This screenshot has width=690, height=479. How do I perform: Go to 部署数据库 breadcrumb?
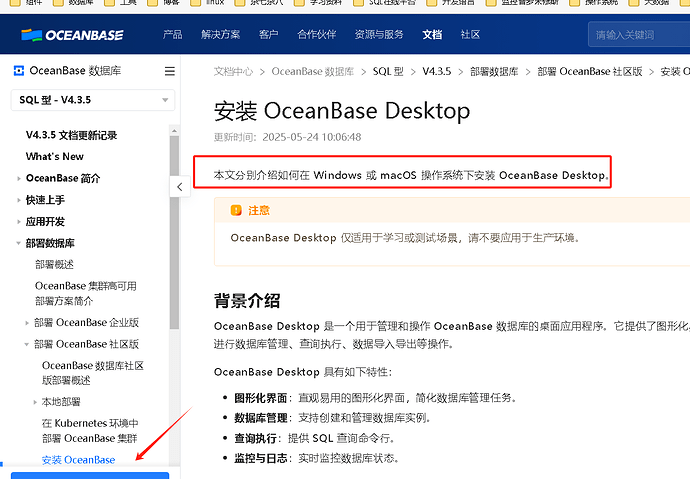[x=494, y=71]
